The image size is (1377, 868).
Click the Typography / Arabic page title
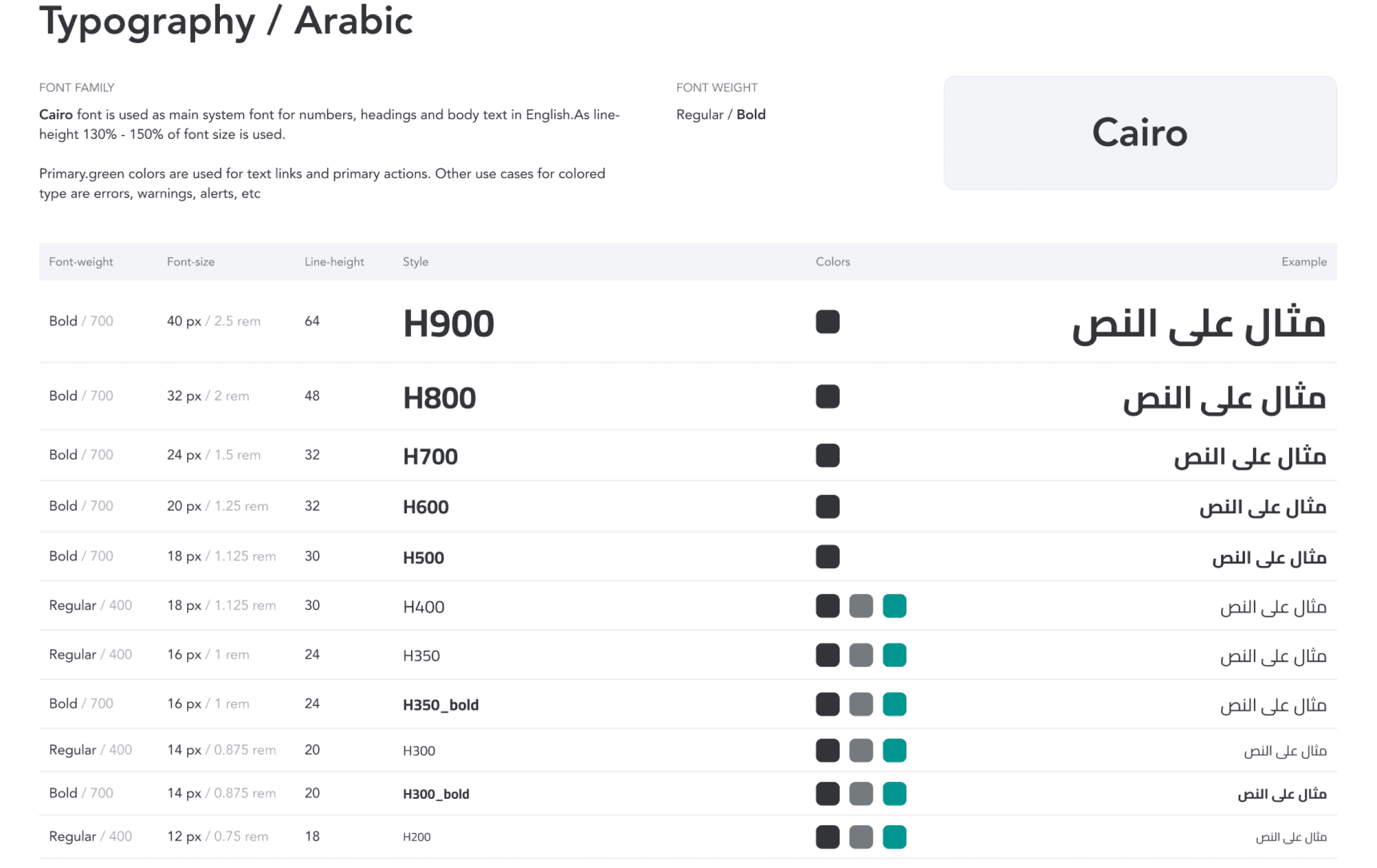point(226,21)
